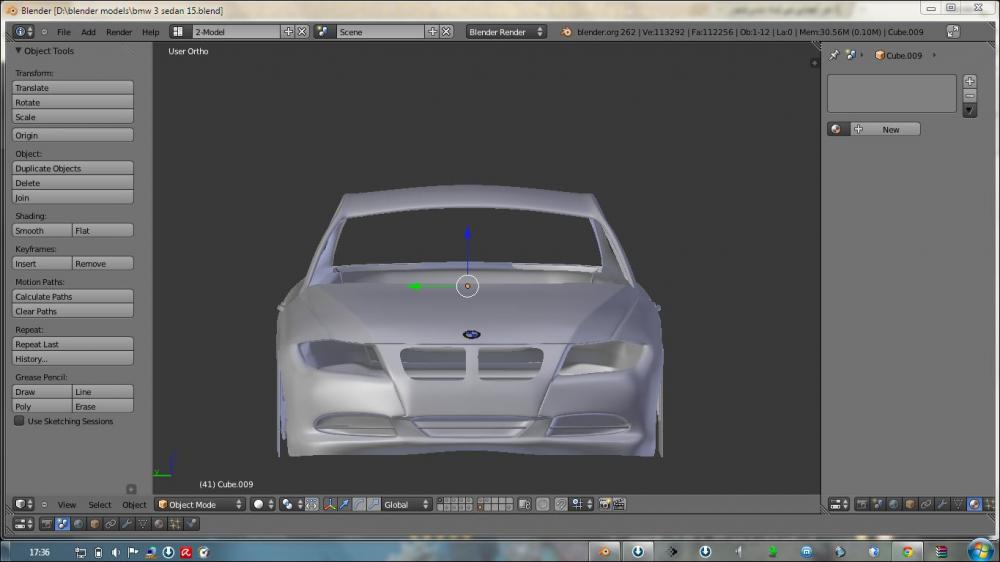The image size is (1000, 562).
Task: Toggle Flat shading for the object
Action: pos(103,231)
